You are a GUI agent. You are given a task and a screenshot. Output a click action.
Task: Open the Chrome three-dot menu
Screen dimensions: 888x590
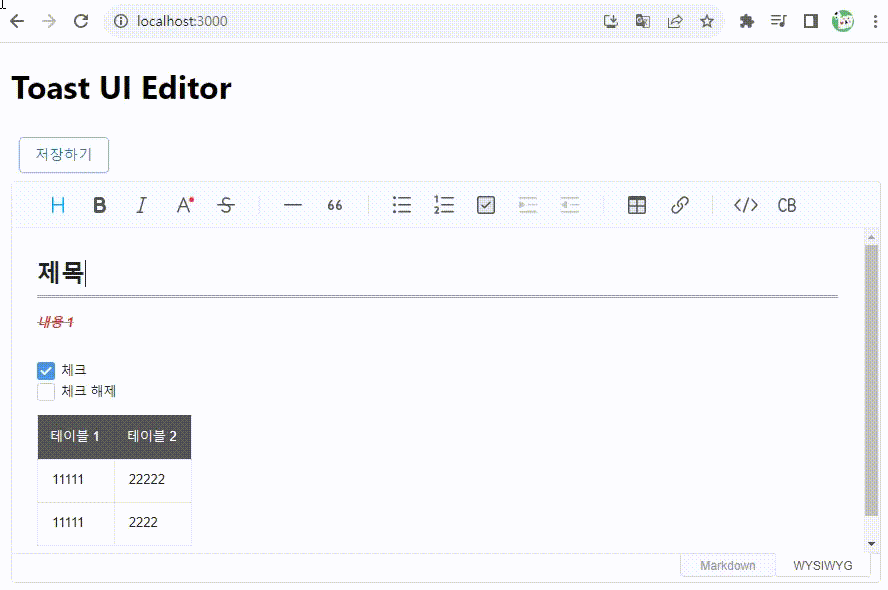click(x=875, y=21)
